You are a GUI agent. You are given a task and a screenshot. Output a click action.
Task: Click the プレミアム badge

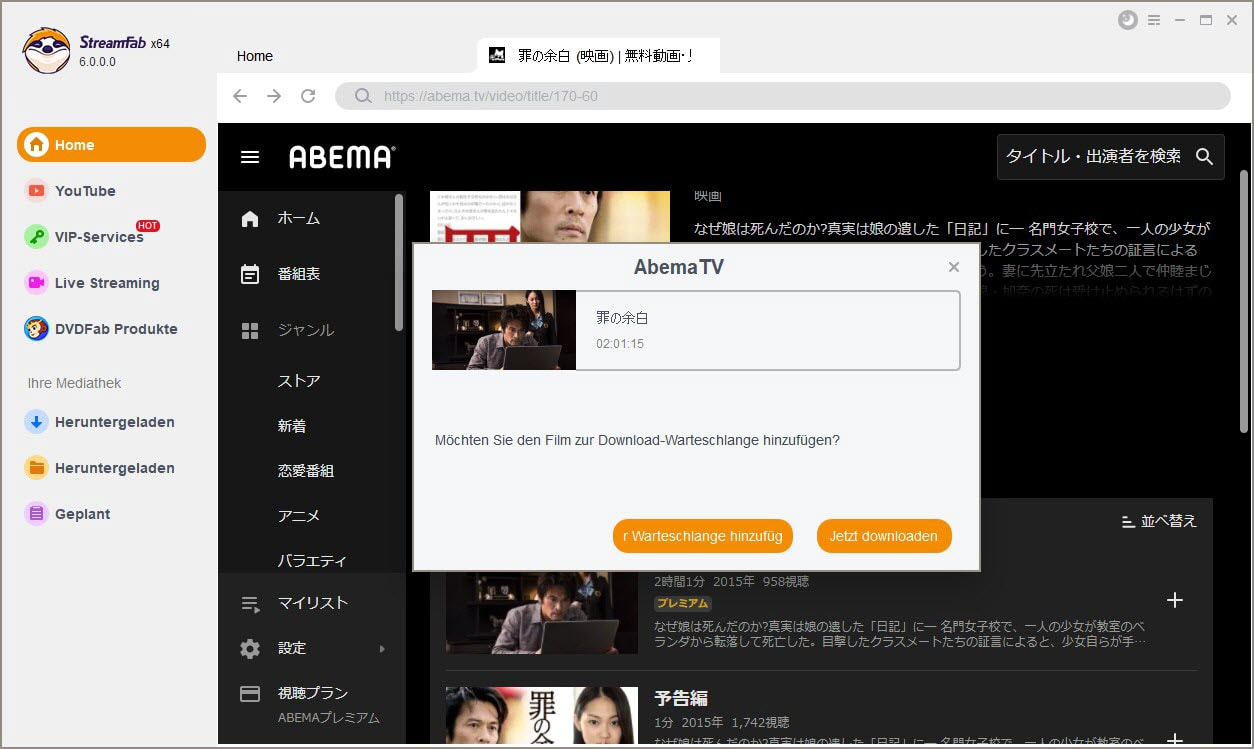(x=683, y=604)
